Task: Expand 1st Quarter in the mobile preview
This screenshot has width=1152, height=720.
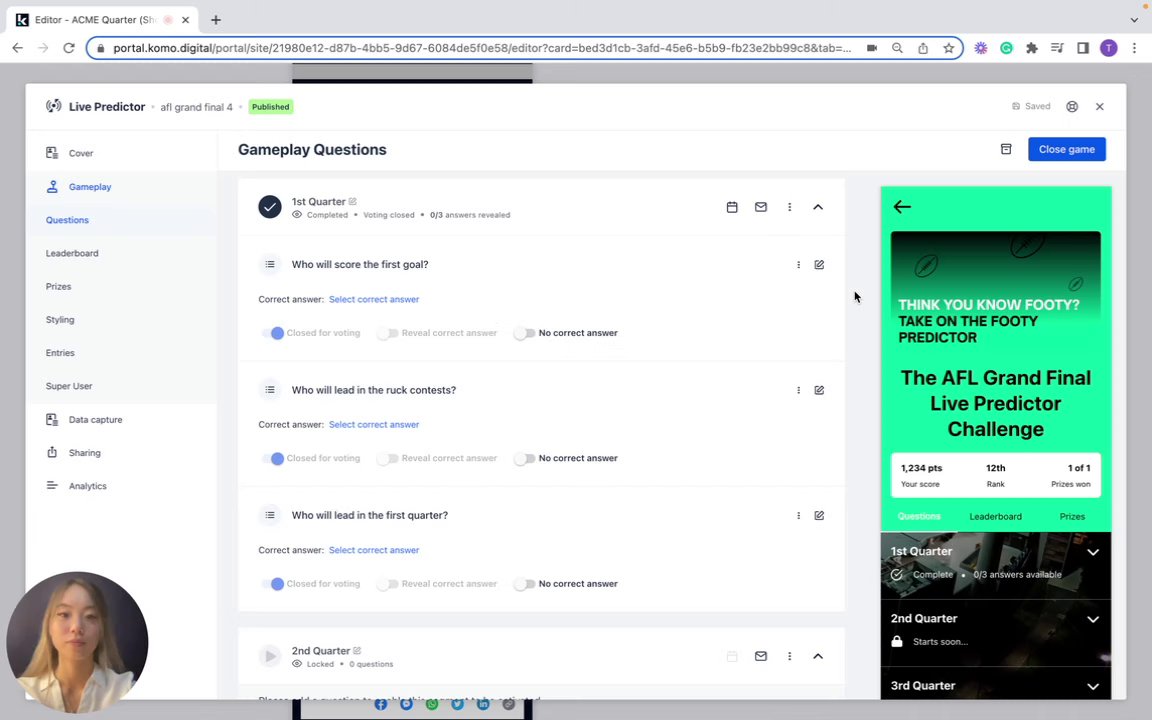Action: (x=1092, y=552)
